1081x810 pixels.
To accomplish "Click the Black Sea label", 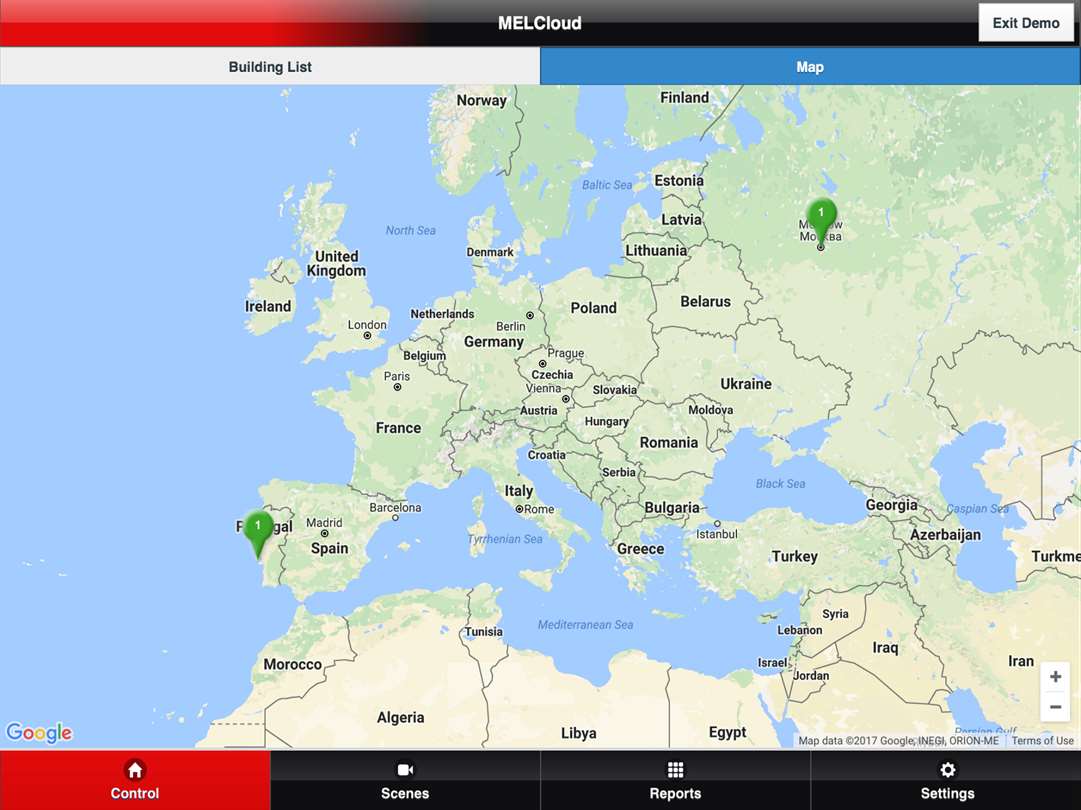I will click(780, 484).
